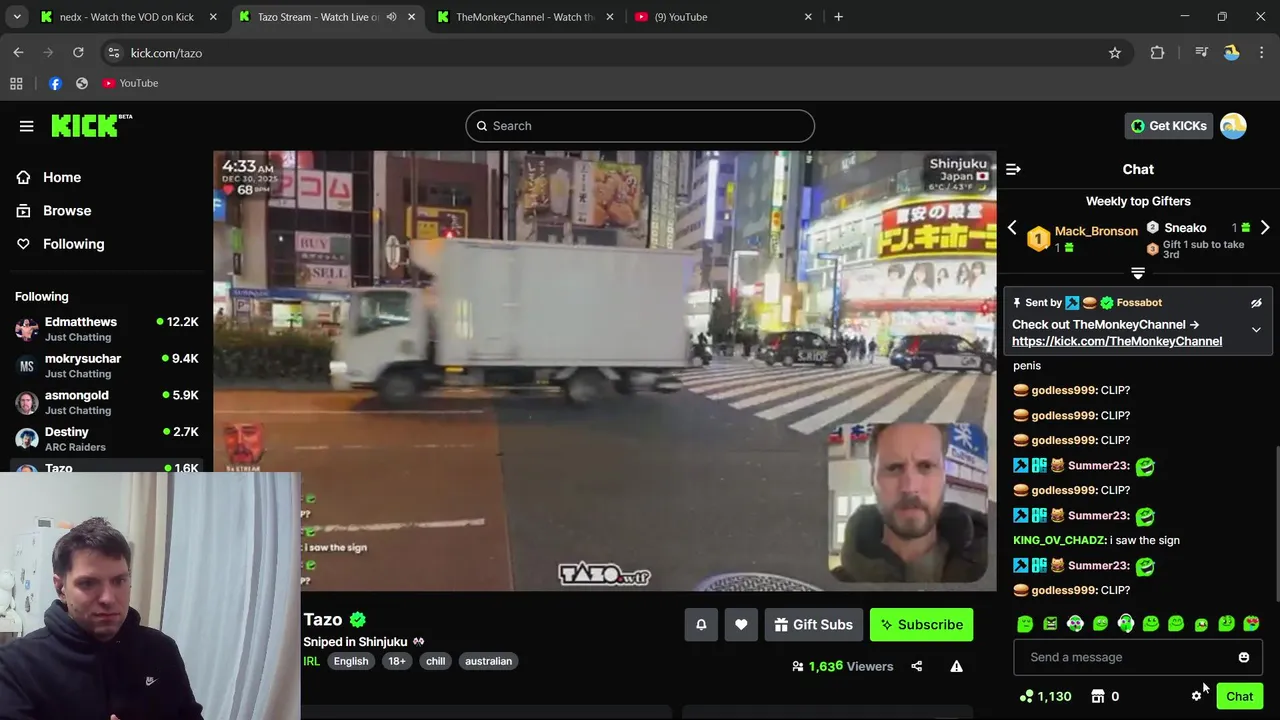Show next top gifter
The image size is (1280, 720).
(x=1265, y=228)
